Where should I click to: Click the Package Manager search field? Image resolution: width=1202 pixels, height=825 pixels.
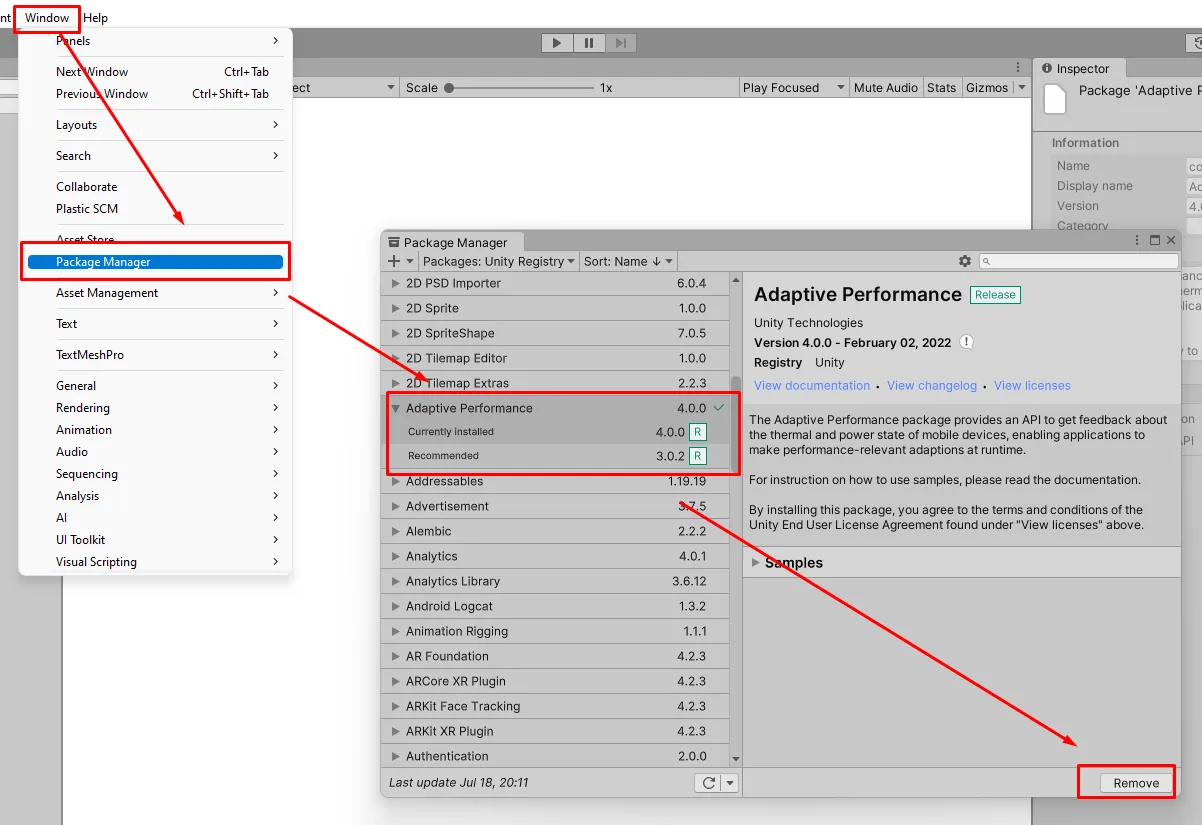[x=1078, y=261]
